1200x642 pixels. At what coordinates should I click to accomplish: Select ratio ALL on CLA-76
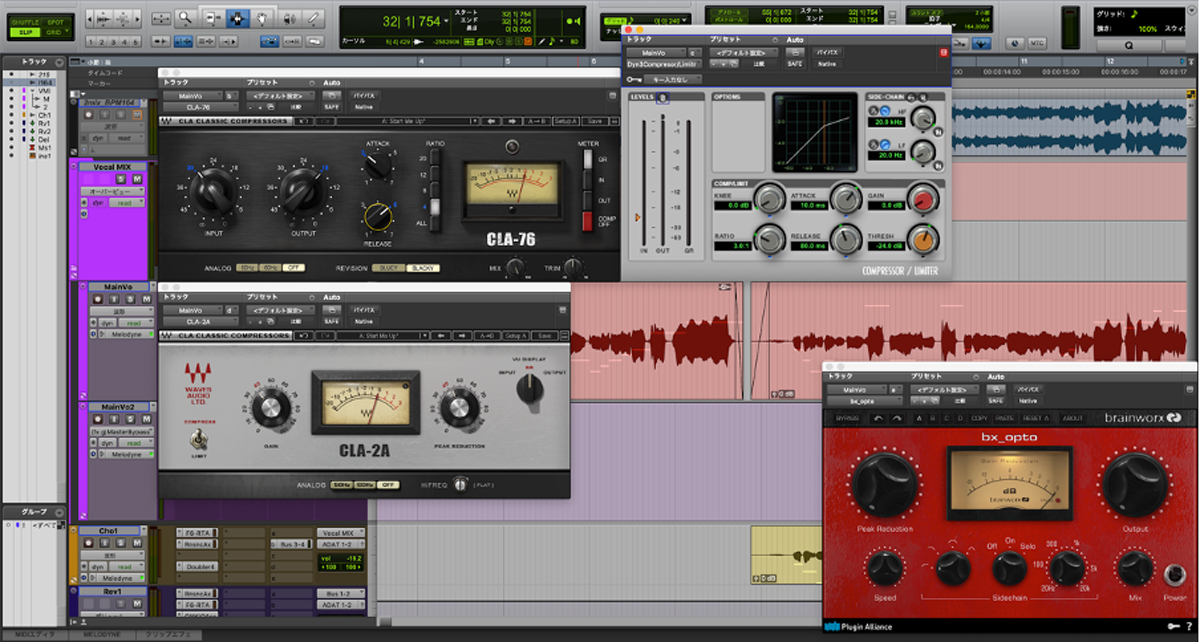pos(434,223)
